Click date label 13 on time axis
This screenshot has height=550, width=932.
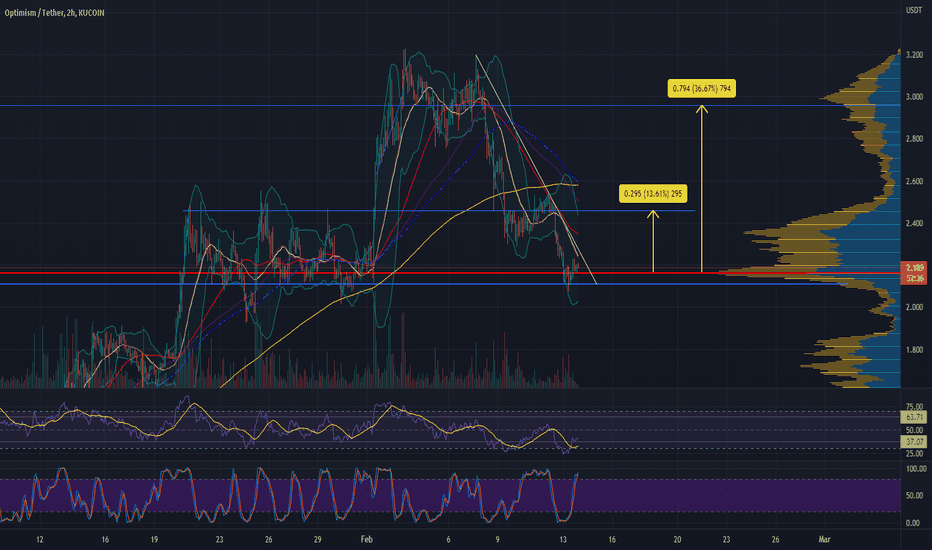pos(563,540)
